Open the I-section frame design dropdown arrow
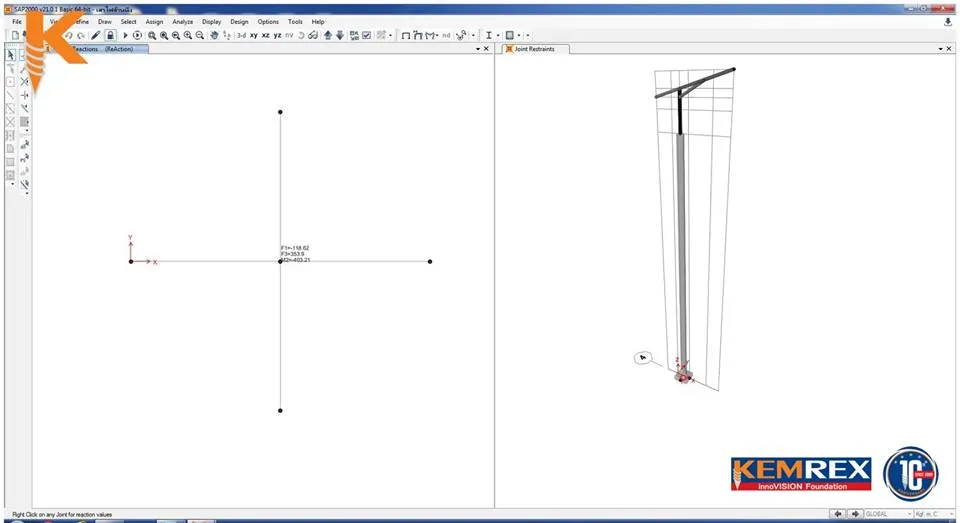The image size is (960, 523). tap(498, 36)
